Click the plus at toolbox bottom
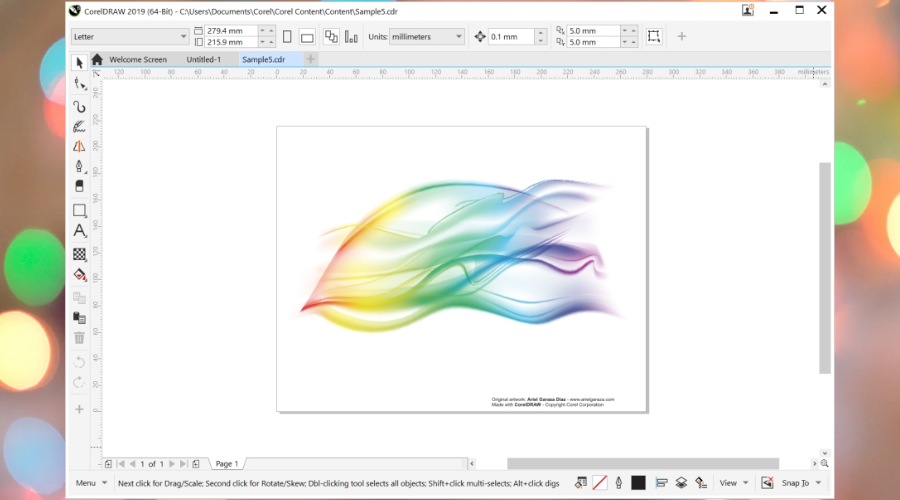900x500 pixels. [x=79, y=409]
